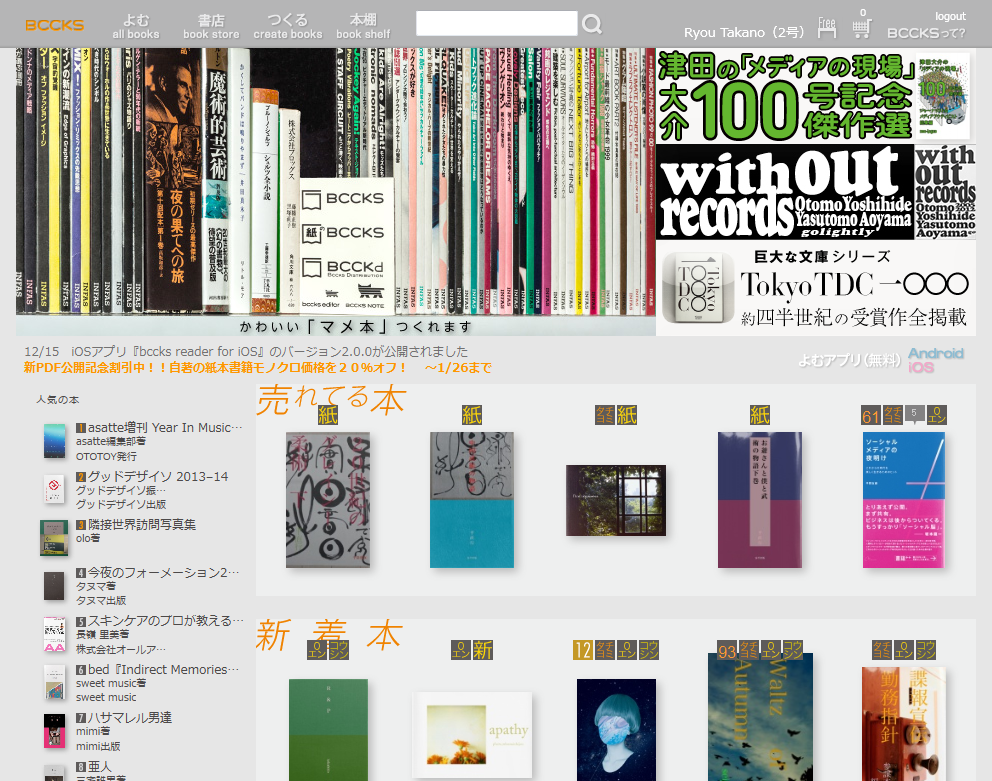Open the TokyoTDC 巨大な文庫シリーズ banner
This screenshot has width=992, height=781.
(x=815, y=288)
